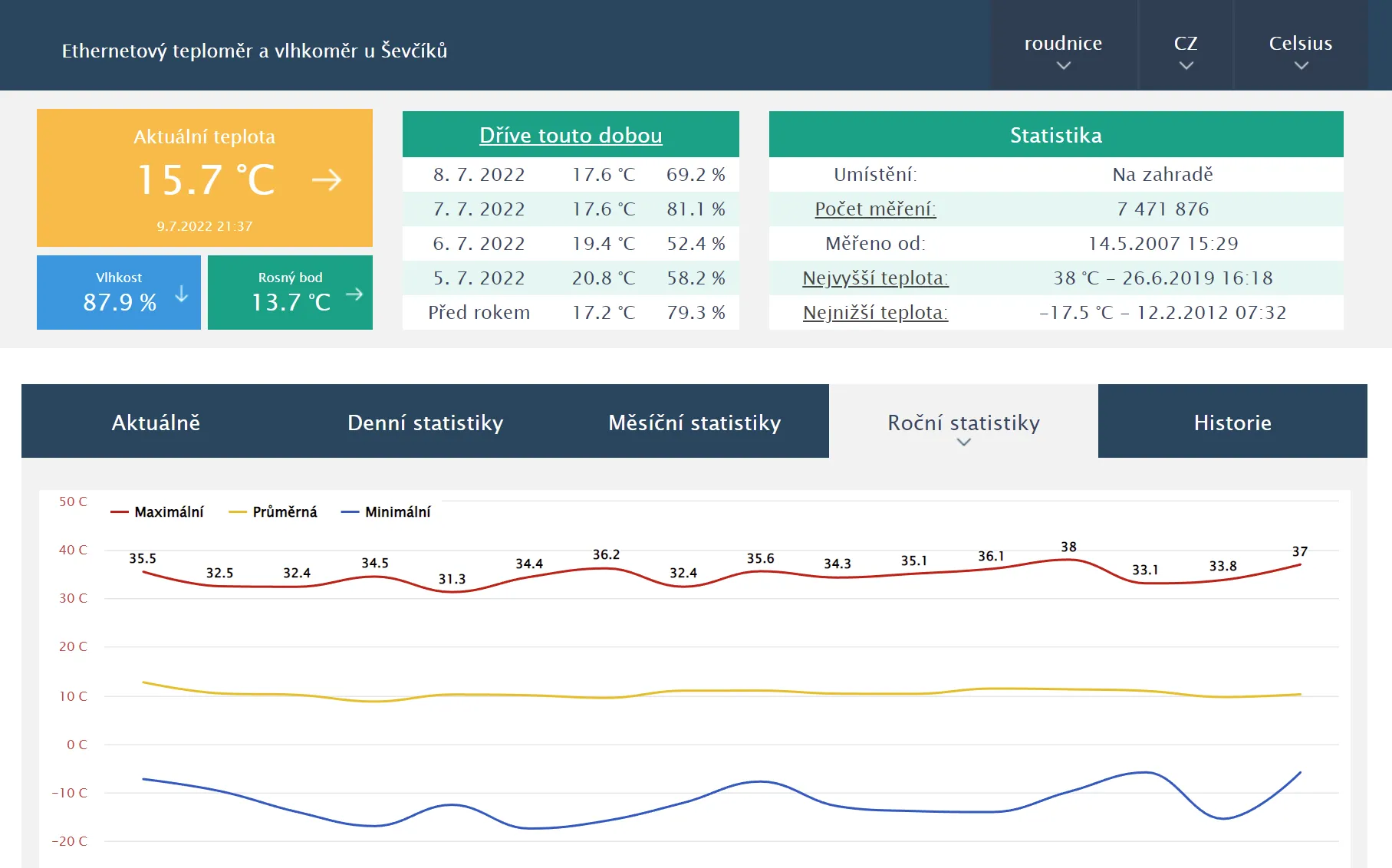The image size is (1392, 868).
Task: Switch to the Měsíční statistiky tab
Action: click(695, 422)
